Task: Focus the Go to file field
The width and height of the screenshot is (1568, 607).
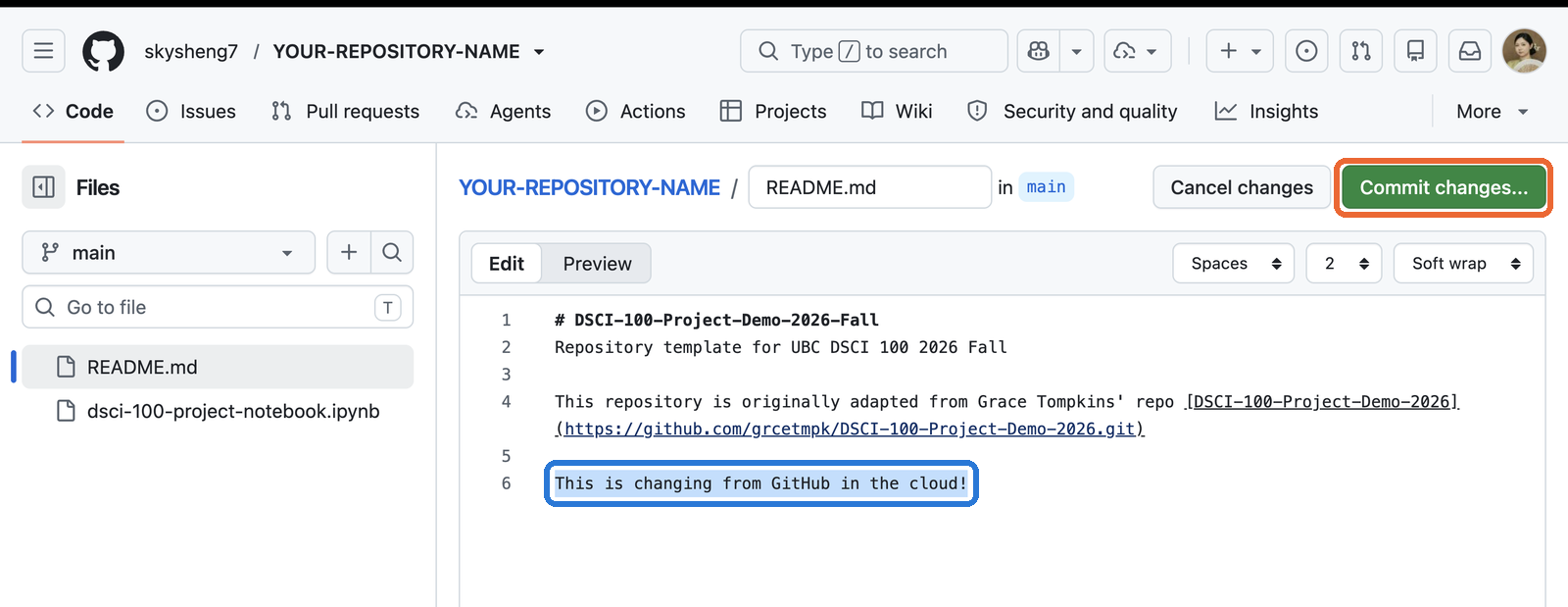Action: click(218, 308)
